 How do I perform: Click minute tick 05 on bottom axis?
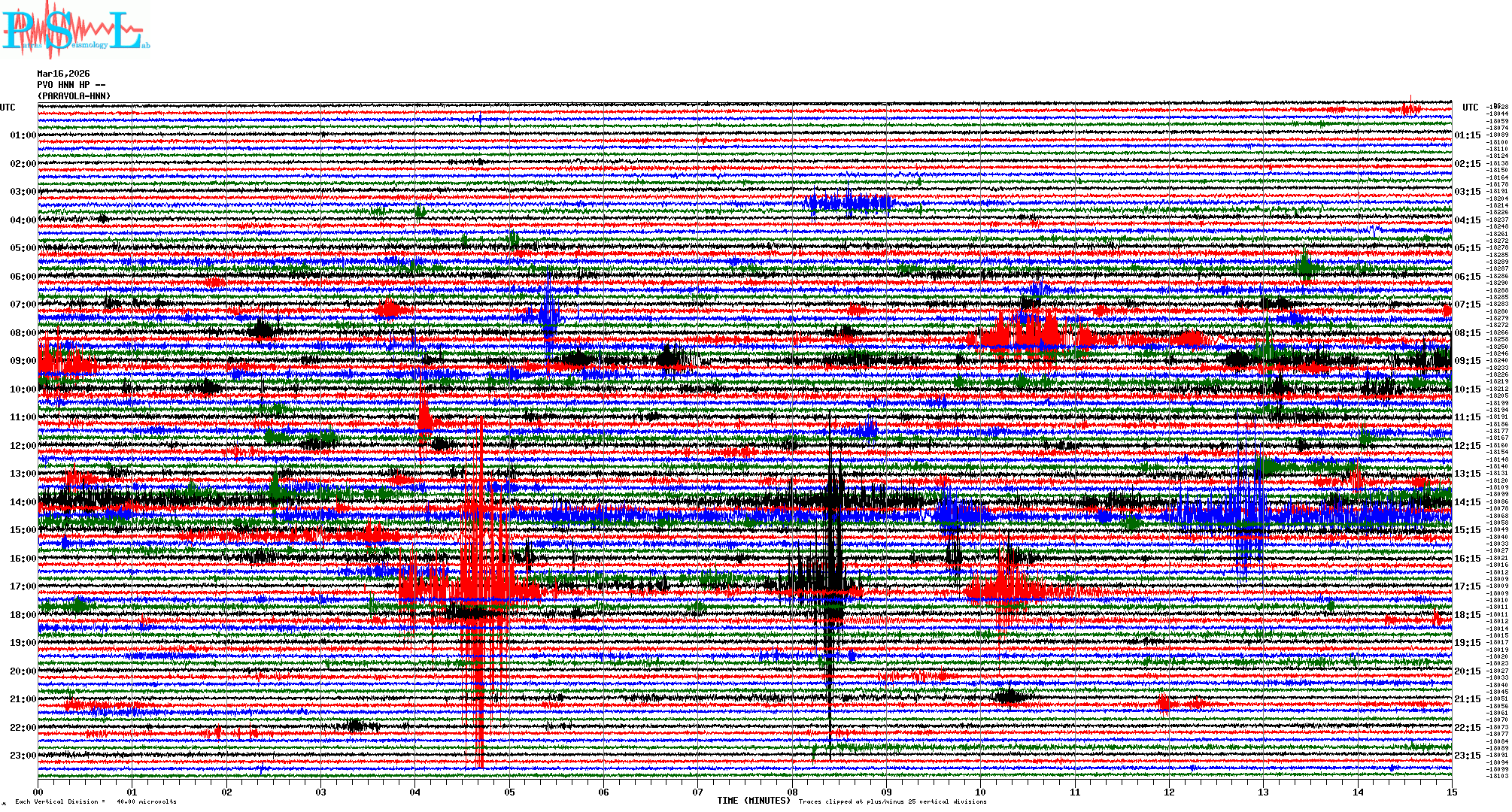pos(509,792)
